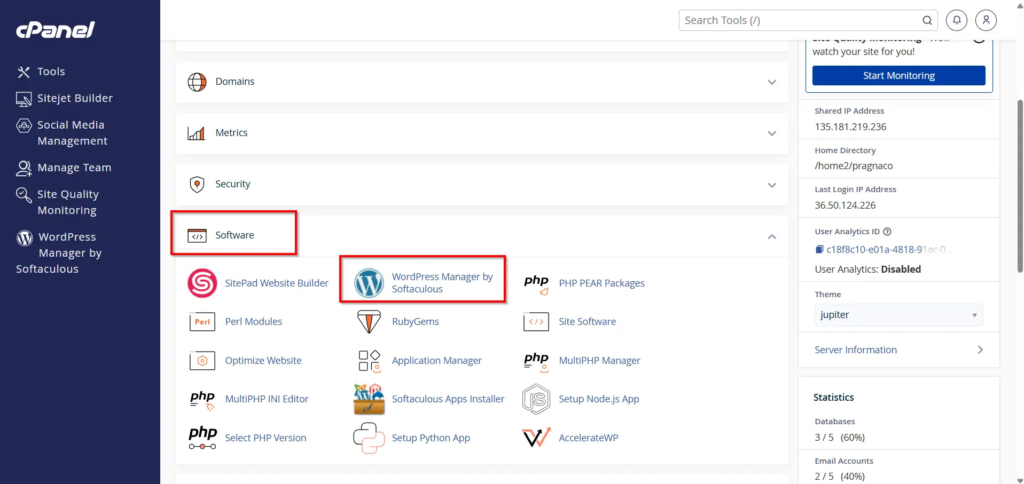Click the shared IP 135.181.219.236 text

850,127
